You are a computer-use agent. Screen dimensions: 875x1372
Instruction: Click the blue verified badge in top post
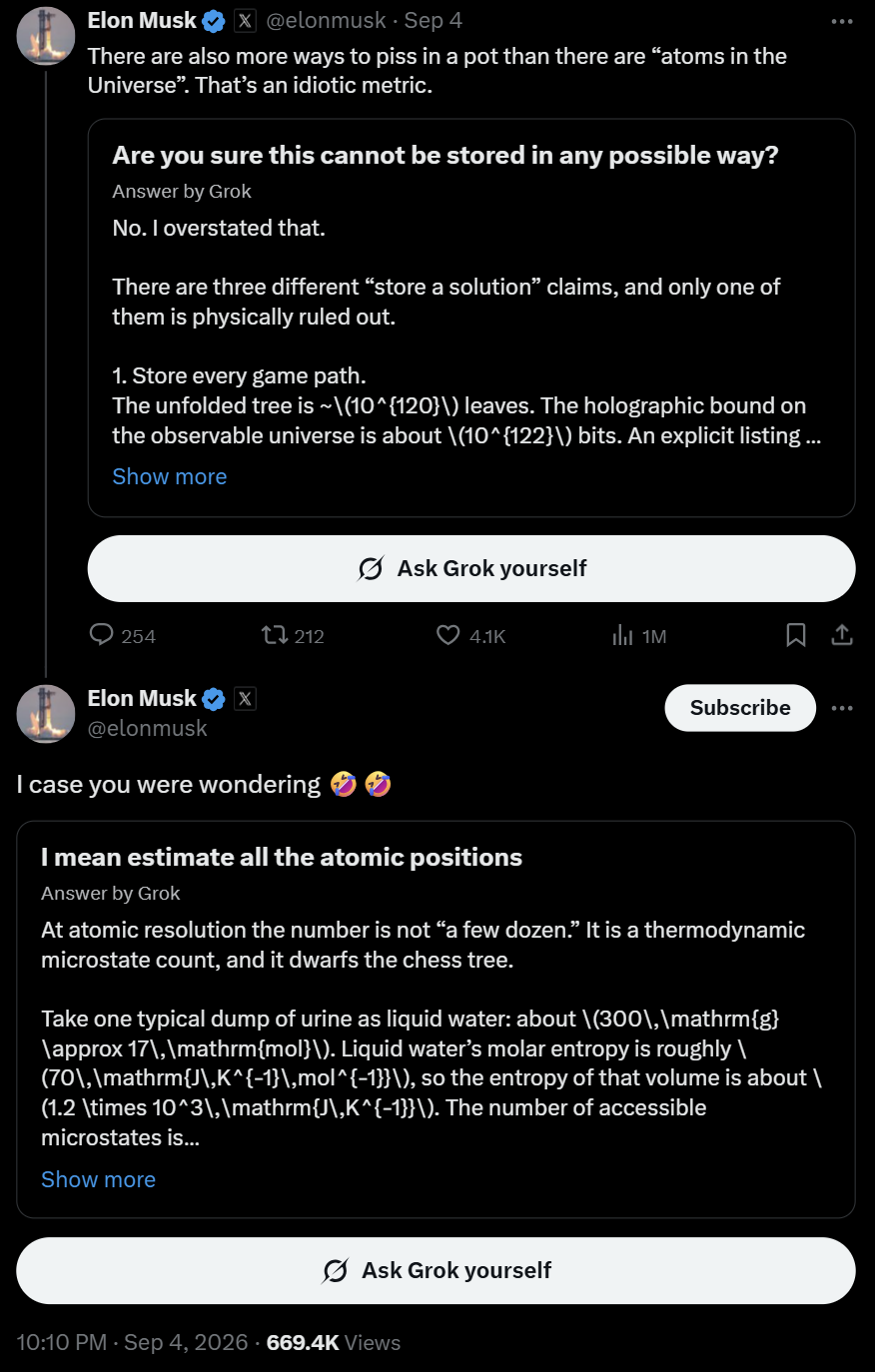(214, 21)
